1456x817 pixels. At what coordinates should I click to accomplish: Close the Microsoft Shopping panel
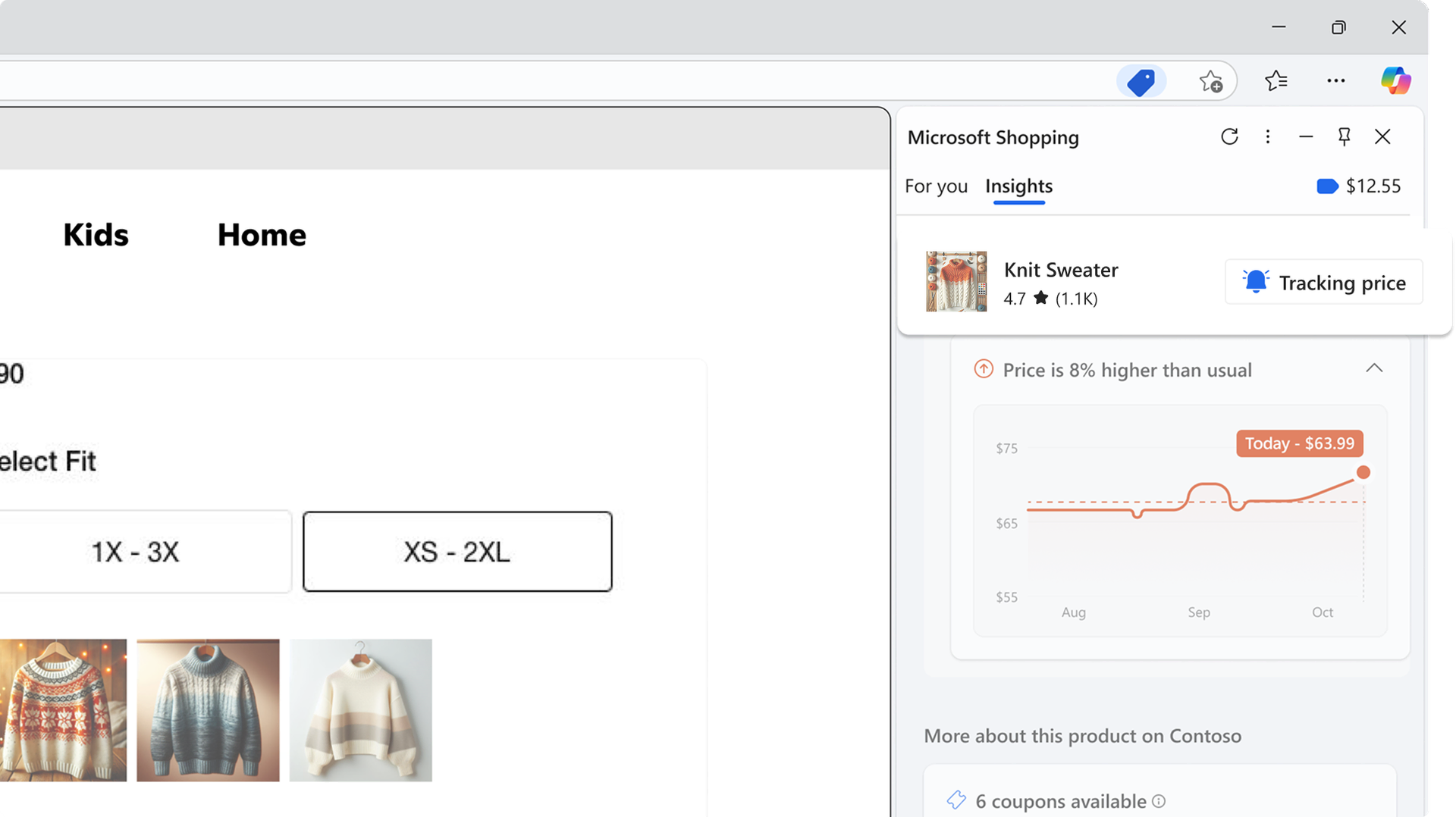coord(1382,136)
